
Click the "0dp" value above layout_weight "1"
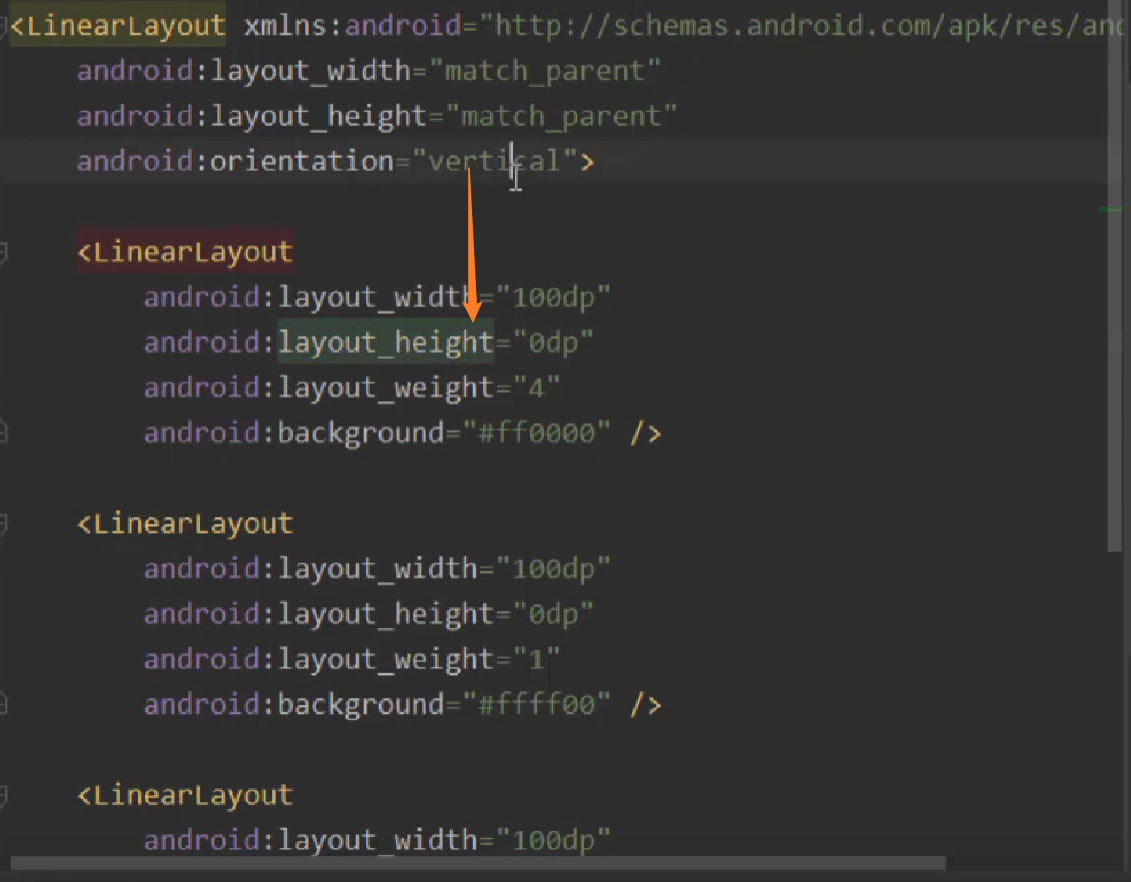pyautogui.click(x=553, y=614)
